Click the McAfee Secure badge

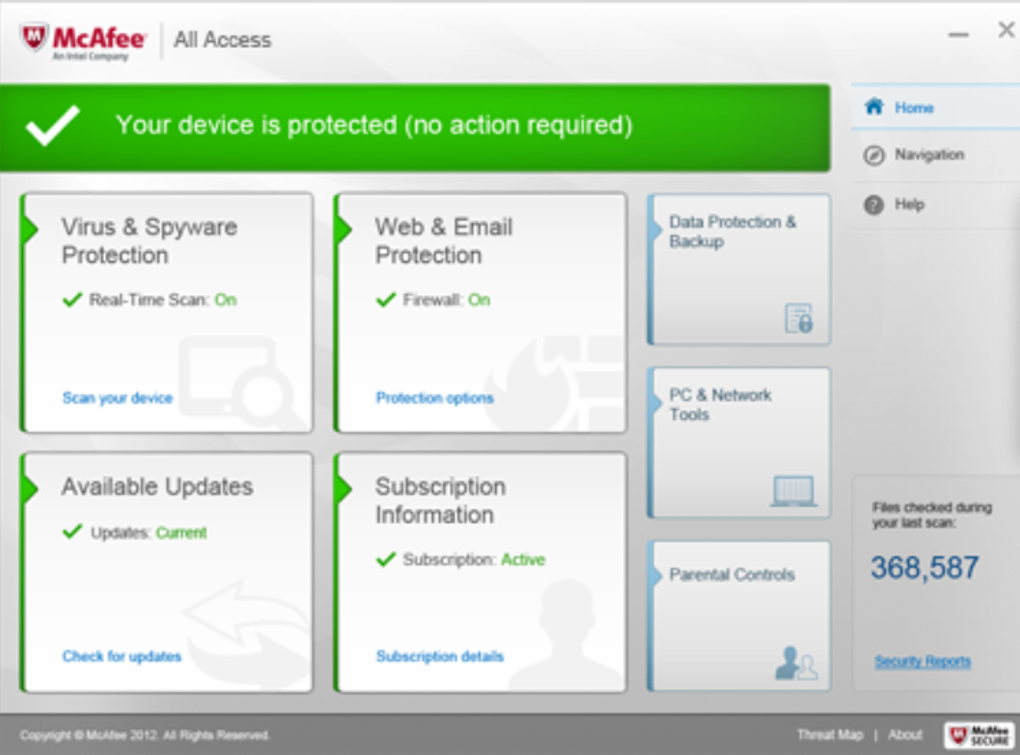(979, 735)
